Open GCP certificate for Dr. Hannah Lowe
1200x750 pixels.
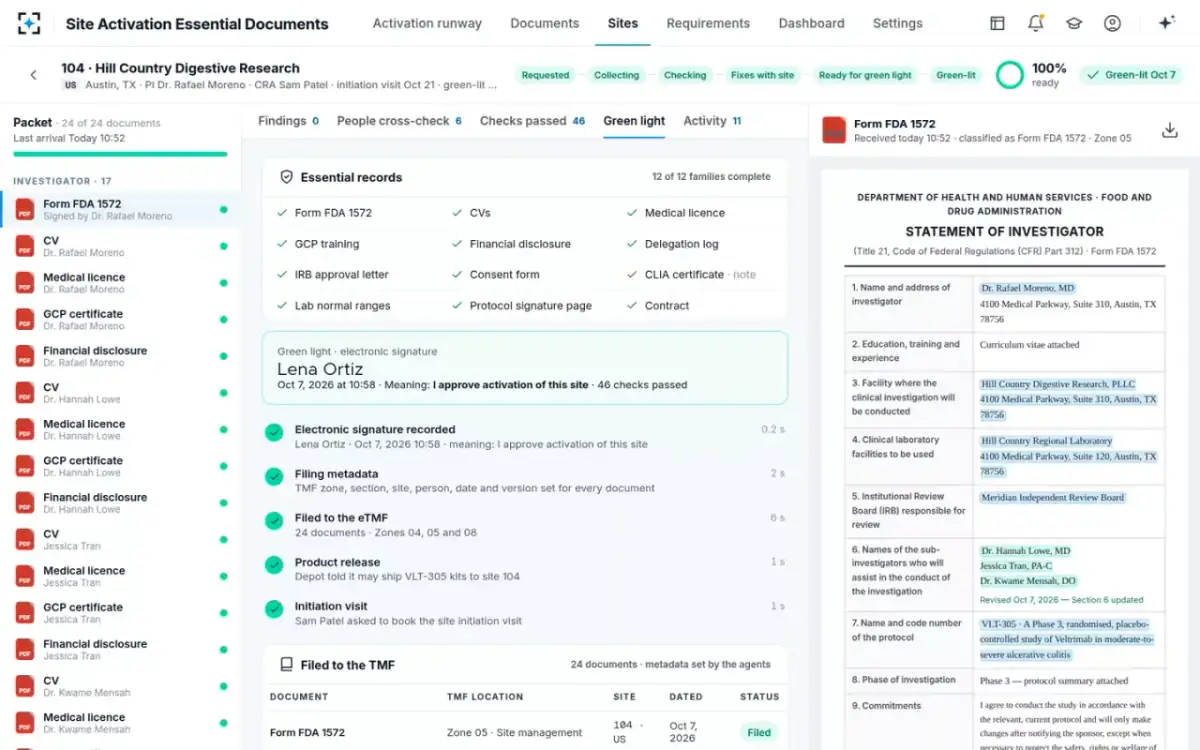click(x=120, y=466)
